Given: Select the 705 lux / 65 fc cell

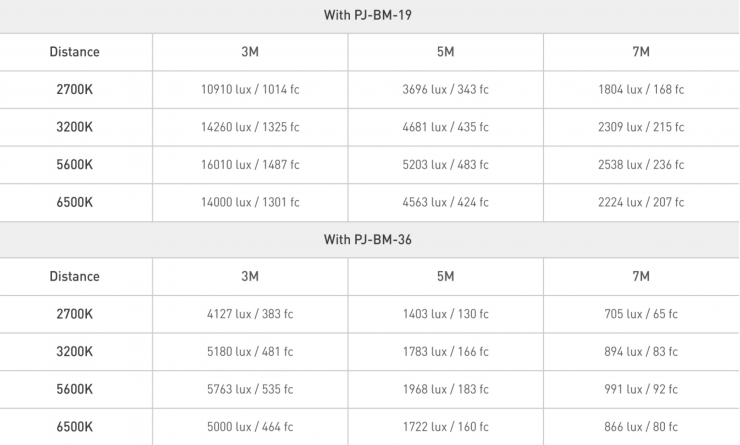Looking at the screenshot, I should coord(641,314).
